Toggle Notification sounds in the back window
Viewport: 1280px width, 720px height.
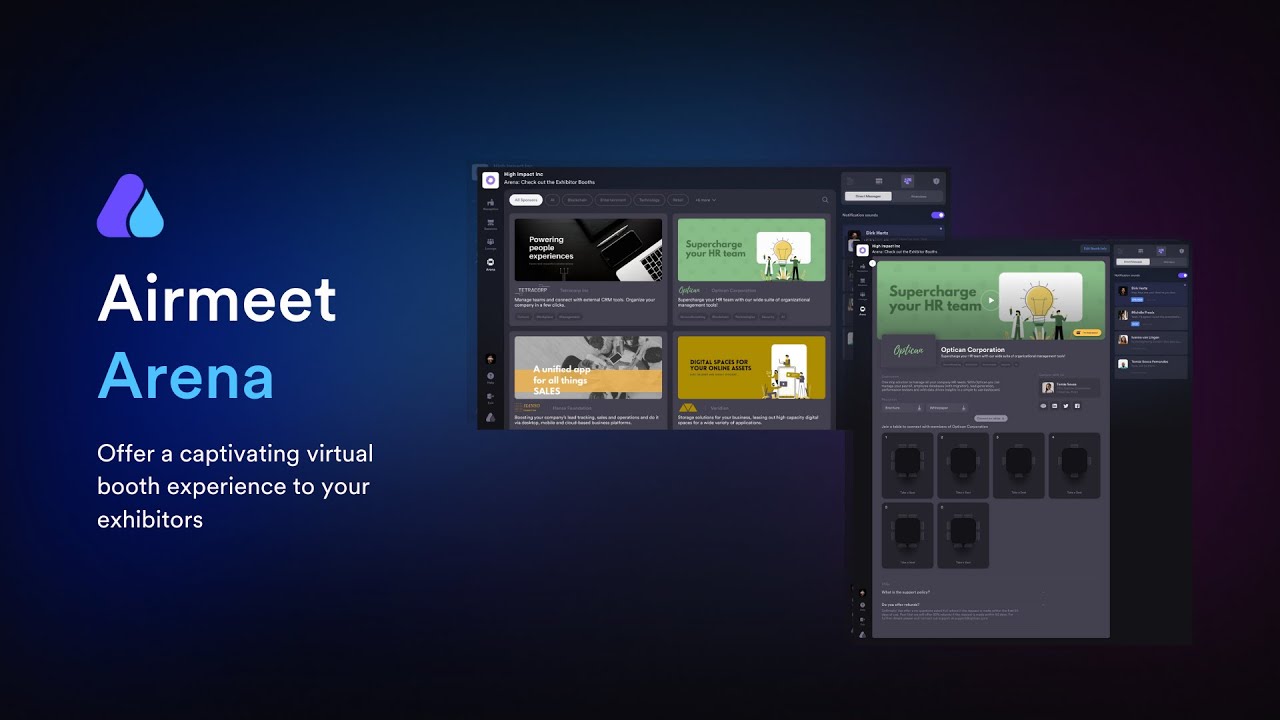pos(937,215)
